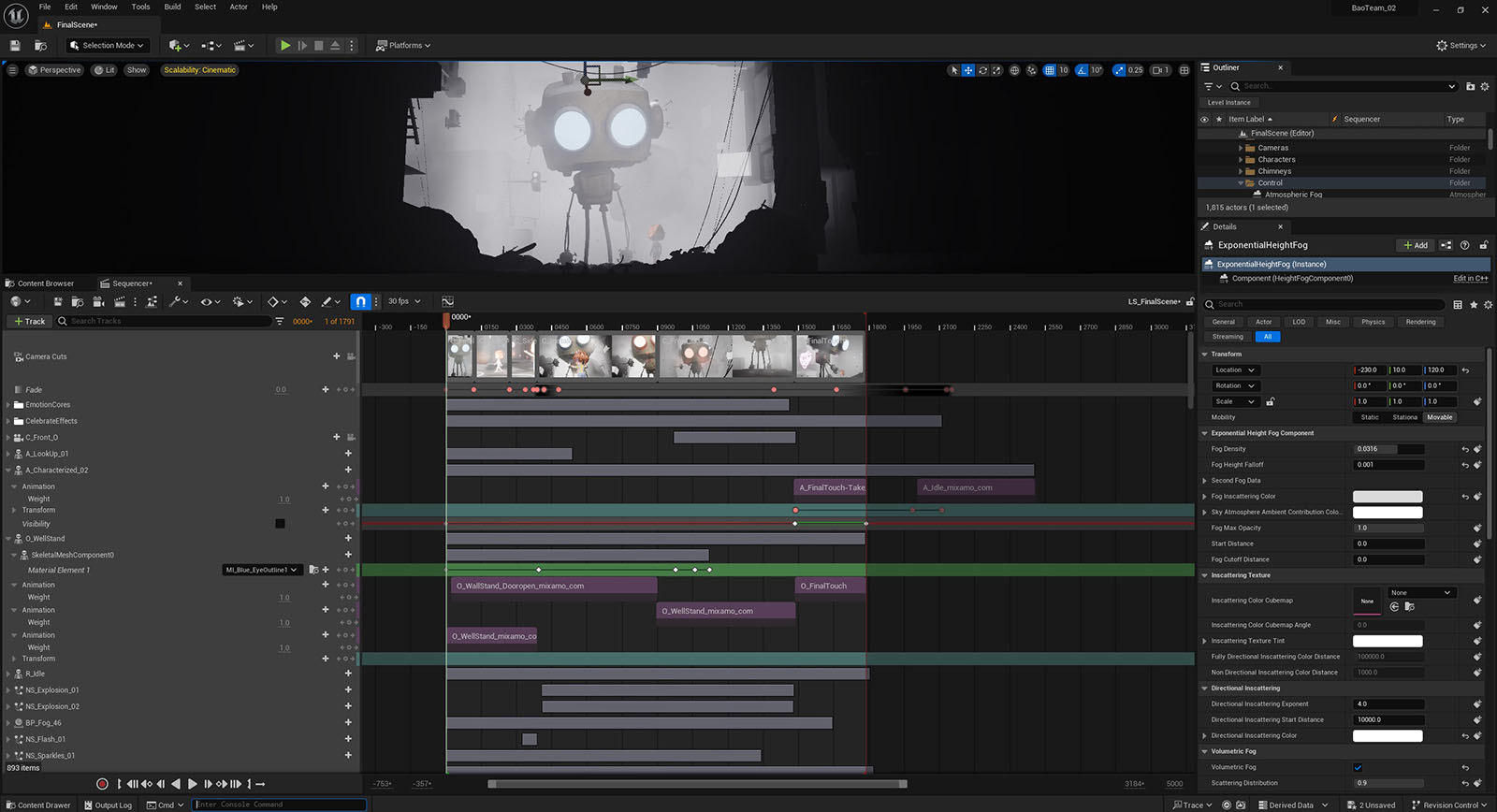Toggle the Volumetric Fog checkbox
1497x812 pixels.
point(1358,767)
